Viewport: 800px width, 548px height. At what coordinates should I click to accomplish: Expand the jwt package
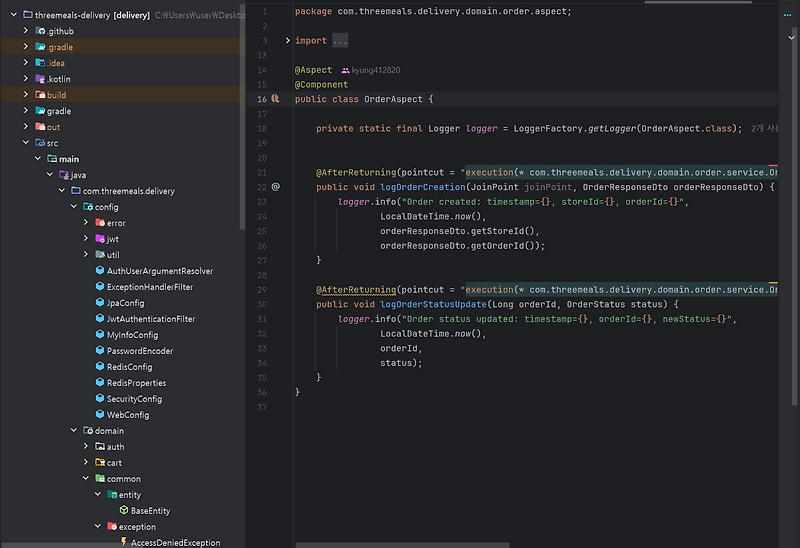pyautogui.click(x=86, y=239)
